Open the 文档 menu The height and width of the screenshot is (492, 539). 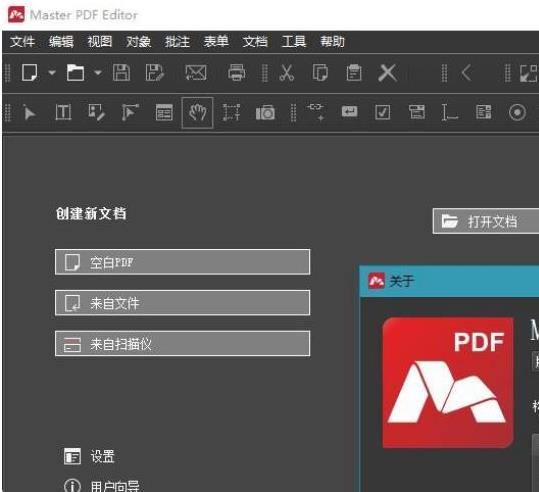tap(255, 42)
